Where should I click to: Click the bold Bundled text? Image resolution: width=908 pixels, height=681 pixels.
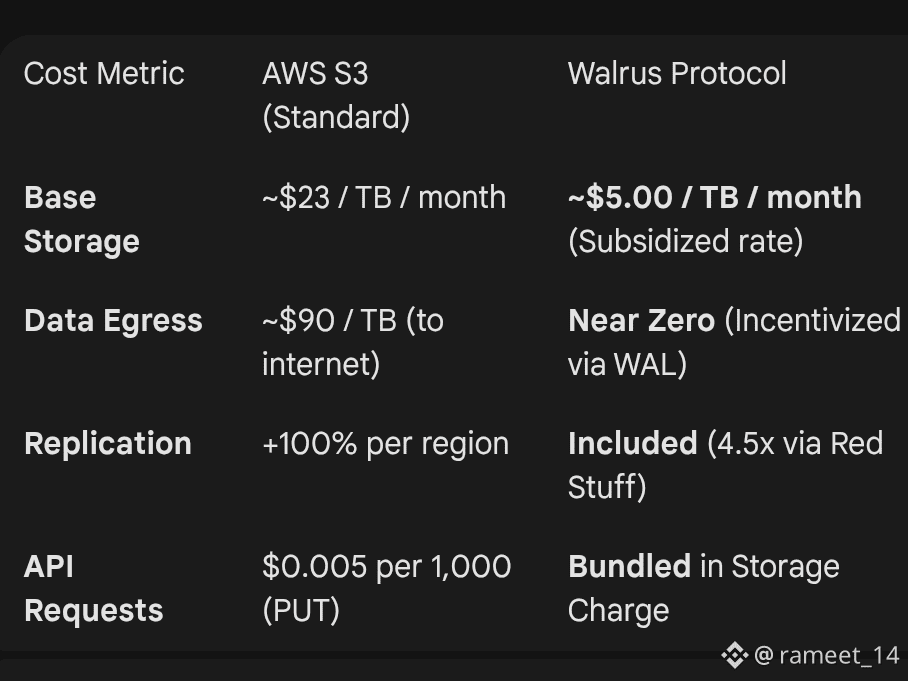pyautogui.click(x=629, y=567)
